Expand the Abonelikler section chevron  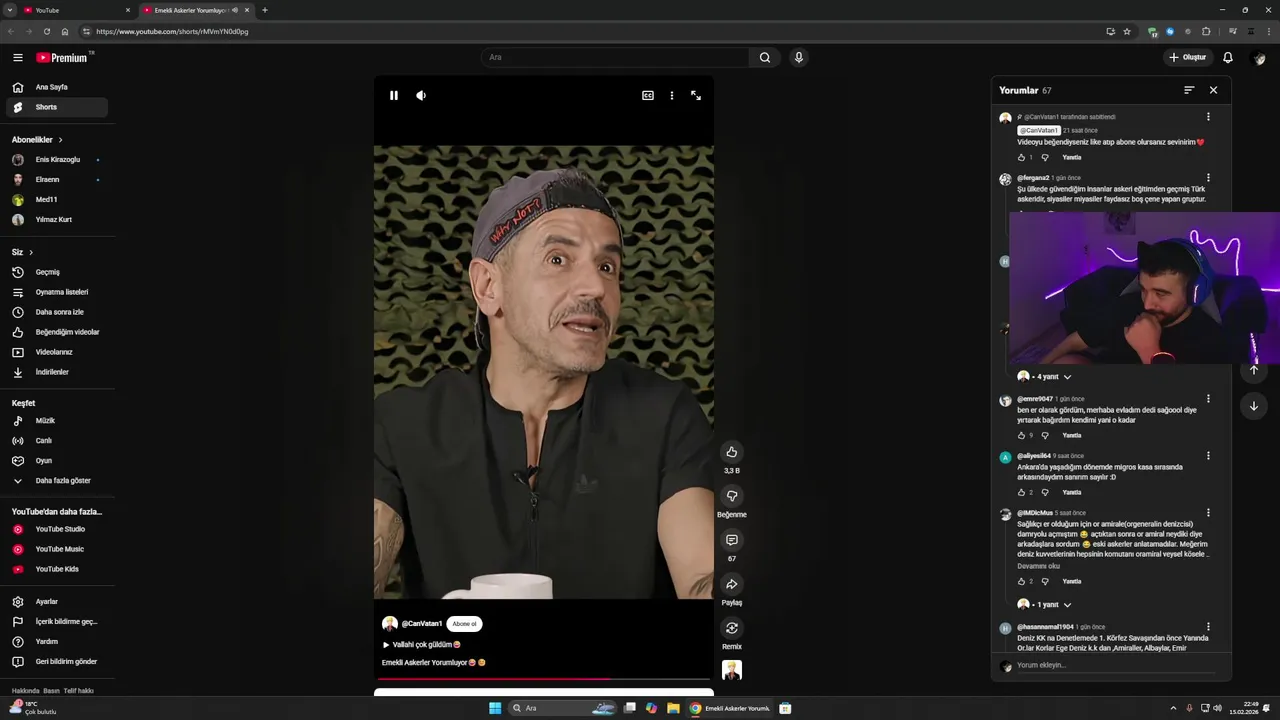click(60, 140)
